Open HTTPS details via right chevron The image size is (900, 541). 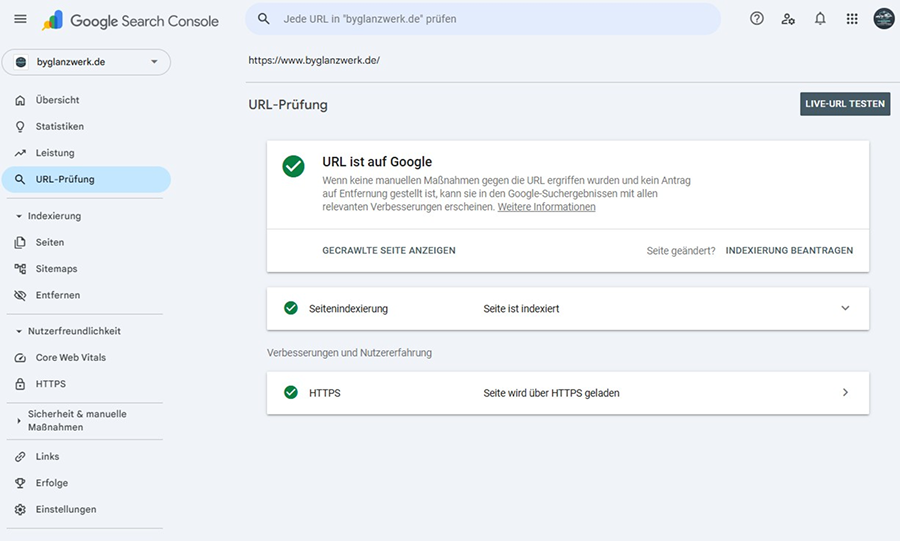[845, 392]
